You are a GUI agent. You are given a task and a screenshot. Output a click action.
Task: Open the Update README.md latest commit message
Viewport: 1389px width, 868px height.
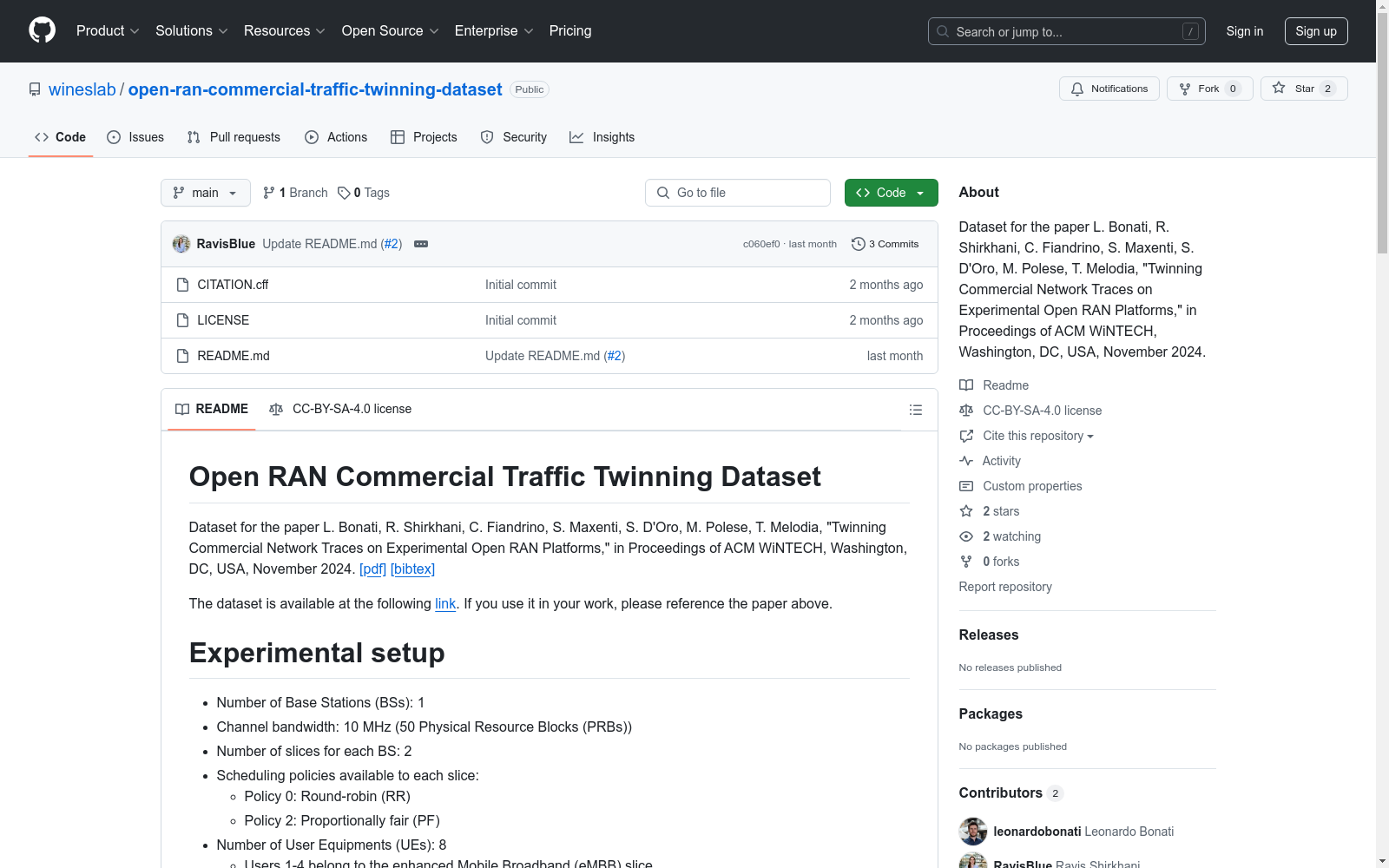[319, 244]
